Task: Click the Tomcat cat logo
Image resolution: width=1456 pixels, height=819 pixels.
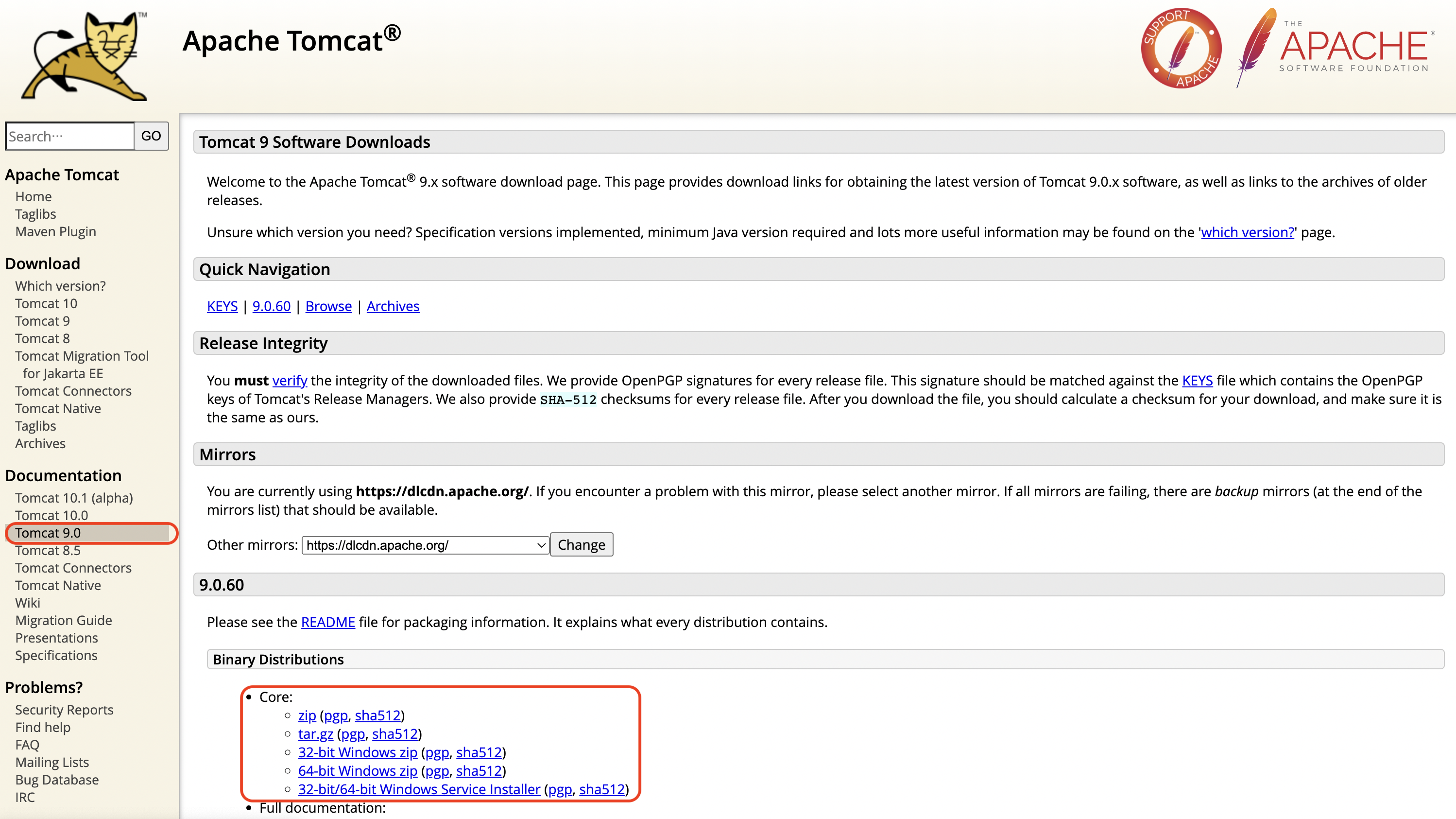Action: click(x=85, y=55)
